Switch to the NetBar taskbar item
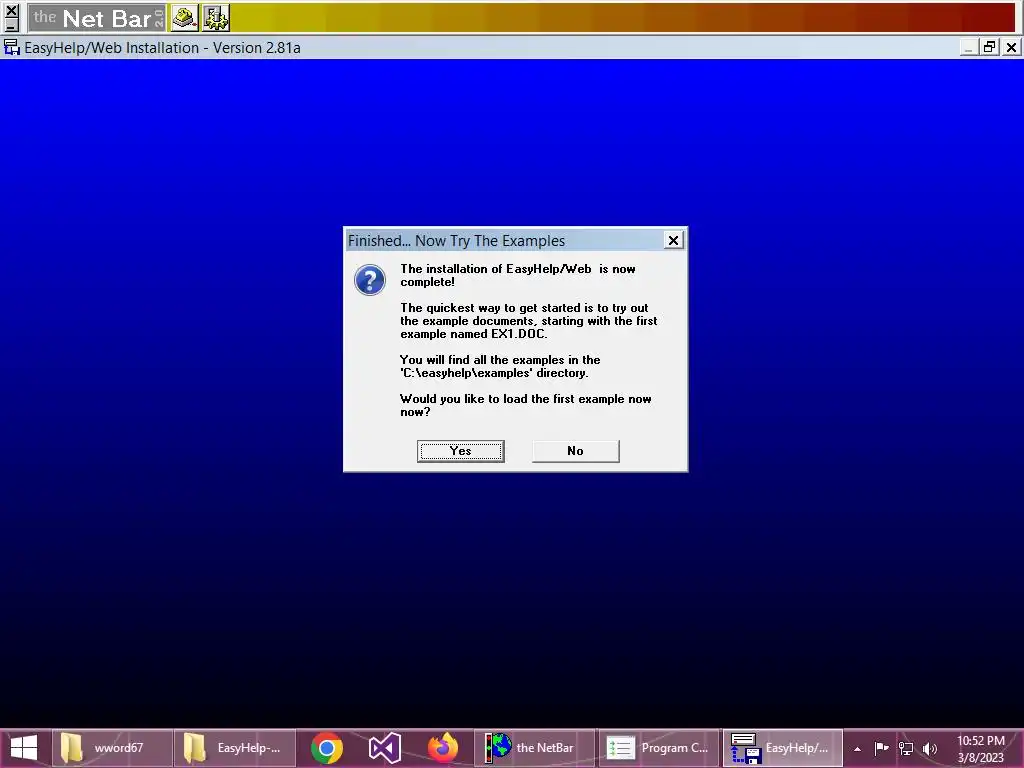The image size is (1024, 768). point(534,748)
